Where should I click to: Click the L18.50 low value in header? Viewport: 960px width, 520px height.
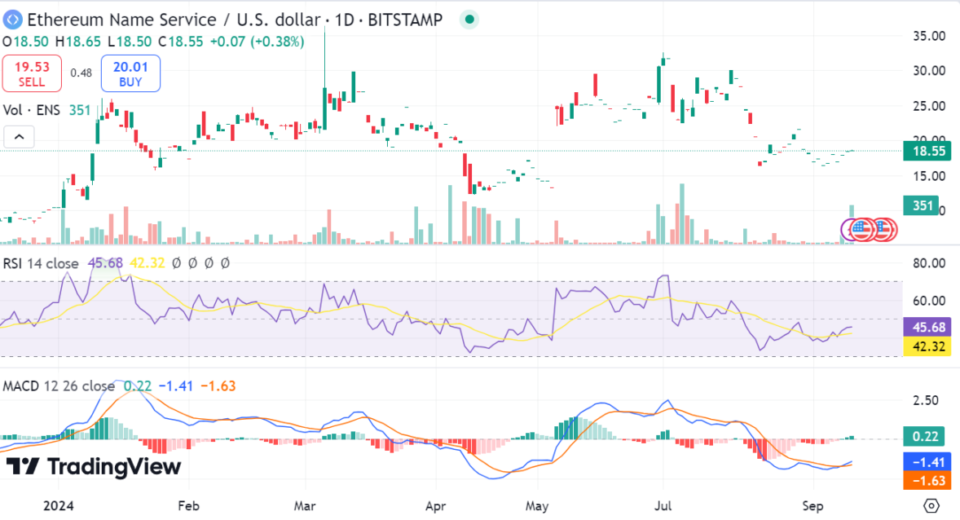(129, 42)
